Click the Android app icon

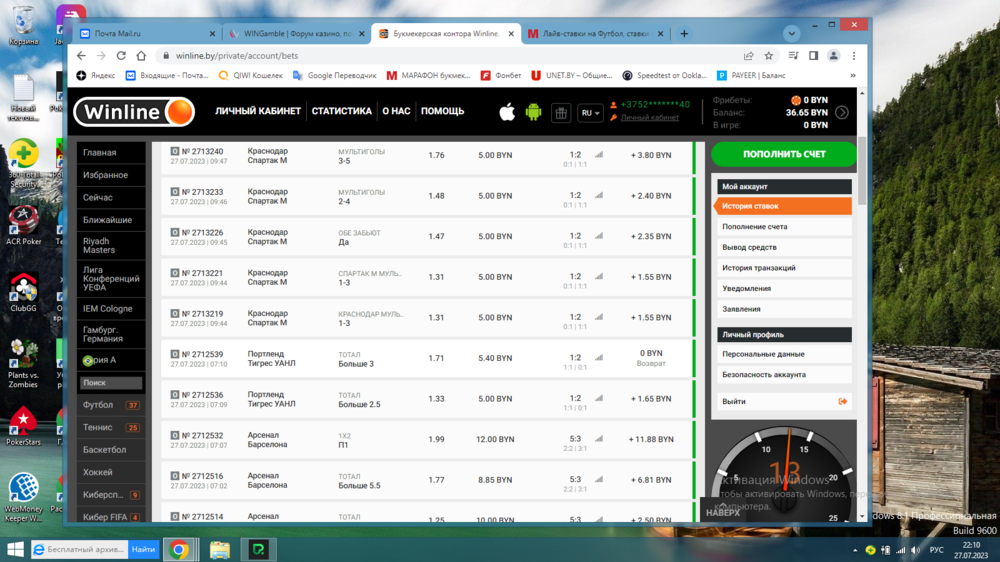(x=533, y=112)
